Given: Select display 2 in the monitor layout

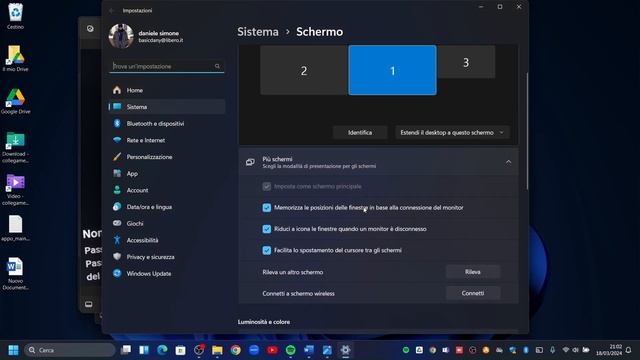Looking at the screenshot, I should tap(304, 71).
